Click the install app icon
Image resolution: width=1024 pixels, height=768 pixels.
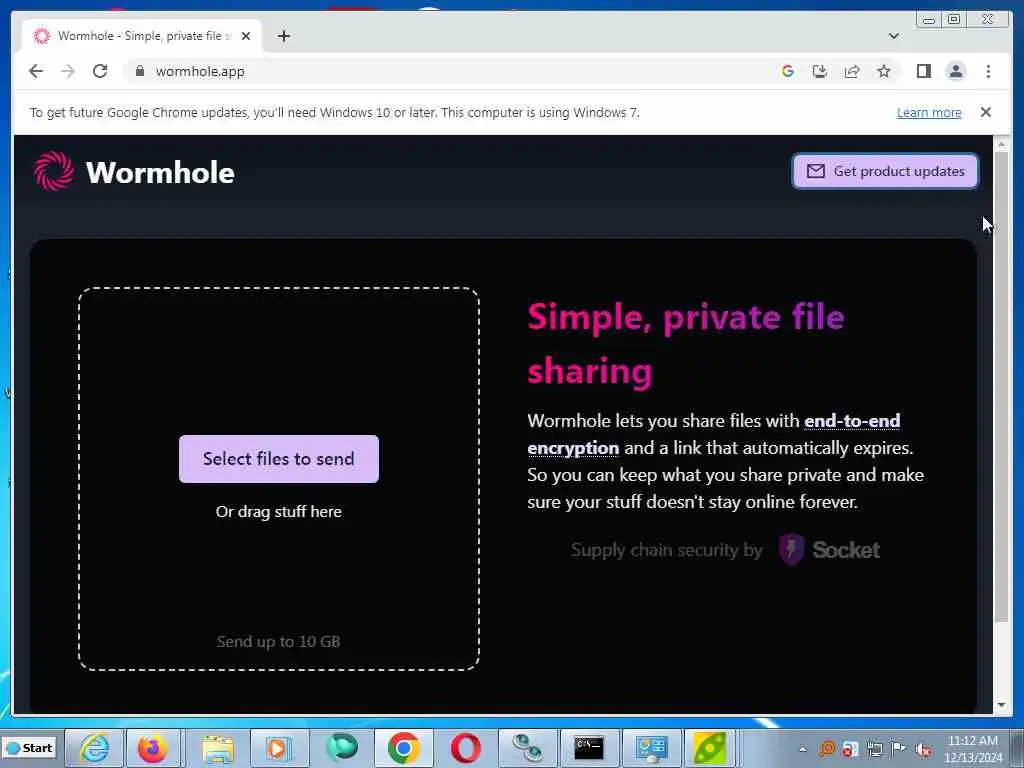pos(820,71)
